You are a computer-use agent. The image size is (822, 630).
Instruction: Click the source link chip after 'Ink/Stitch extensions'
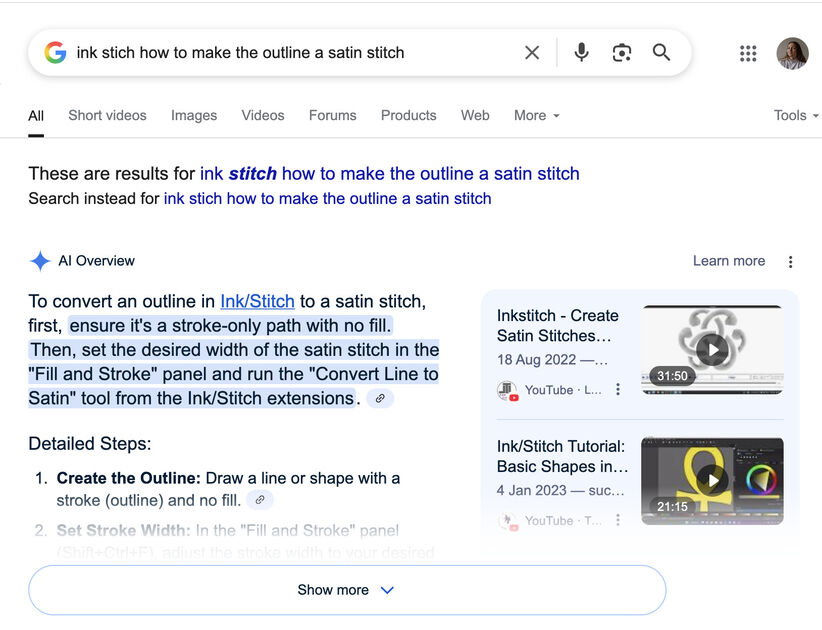pos(380,398)
